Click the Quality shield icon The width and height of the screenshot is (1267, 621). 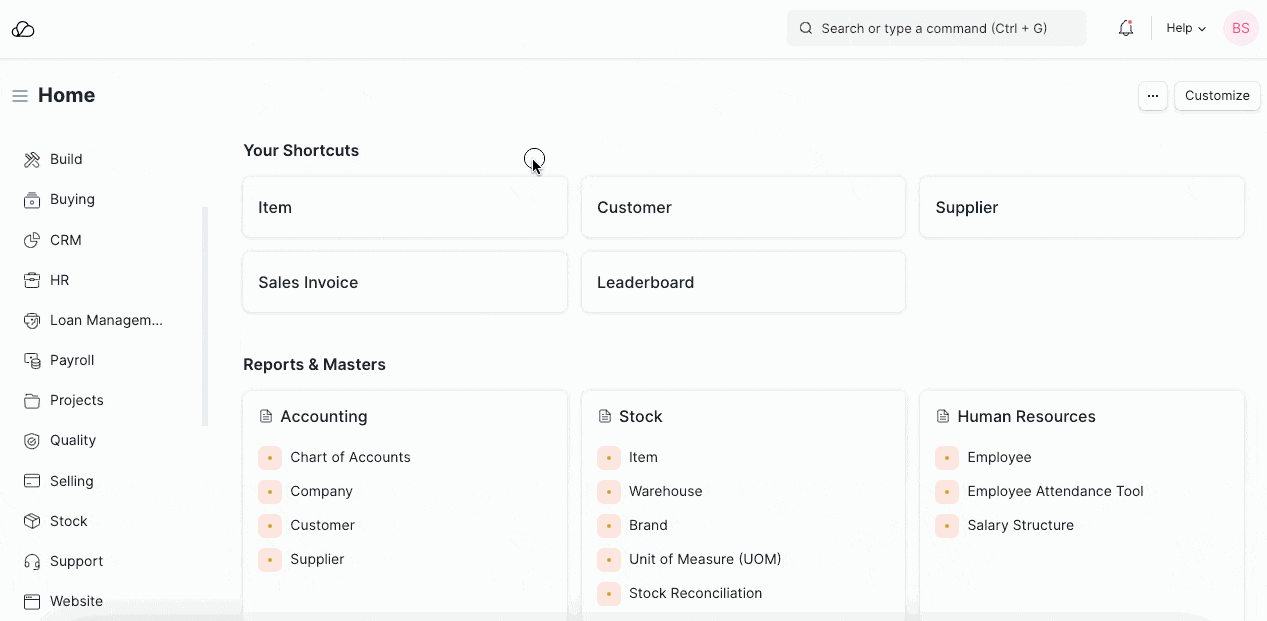pyautogui.click(x=32, y=440)
